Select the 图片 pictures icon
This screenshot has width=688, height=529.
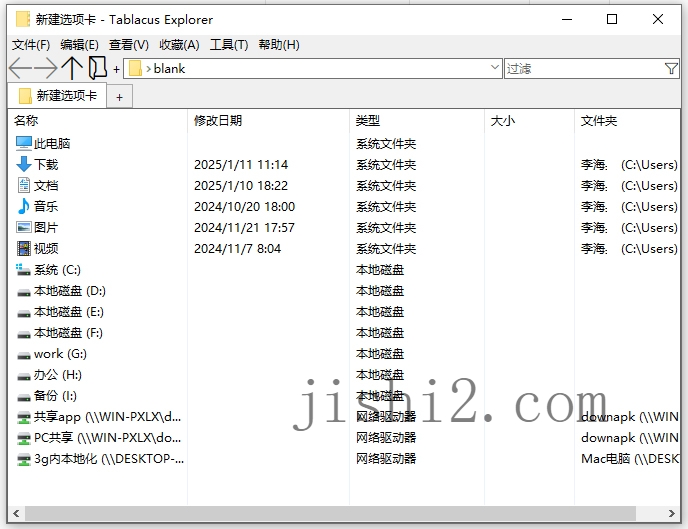tap(24, 227)
